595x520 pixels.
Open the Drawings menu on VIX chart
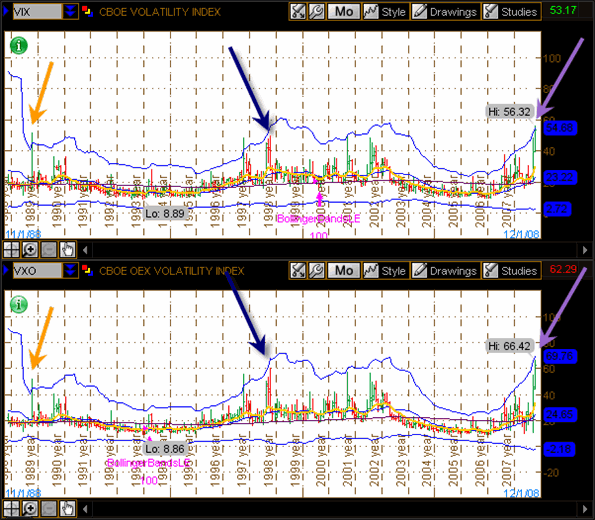click(x=445, y=12)
